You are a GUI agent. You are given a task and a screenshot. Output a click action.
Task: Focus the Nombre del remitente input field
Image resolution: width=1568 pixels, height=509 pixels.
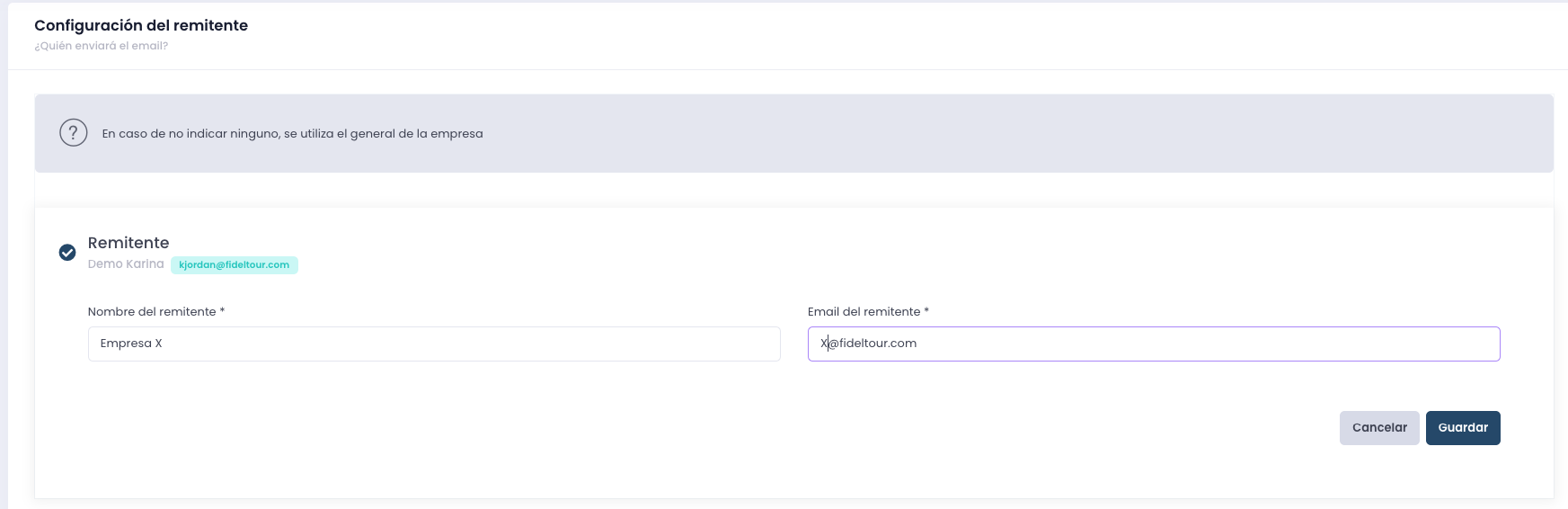[x=434, y=344]
